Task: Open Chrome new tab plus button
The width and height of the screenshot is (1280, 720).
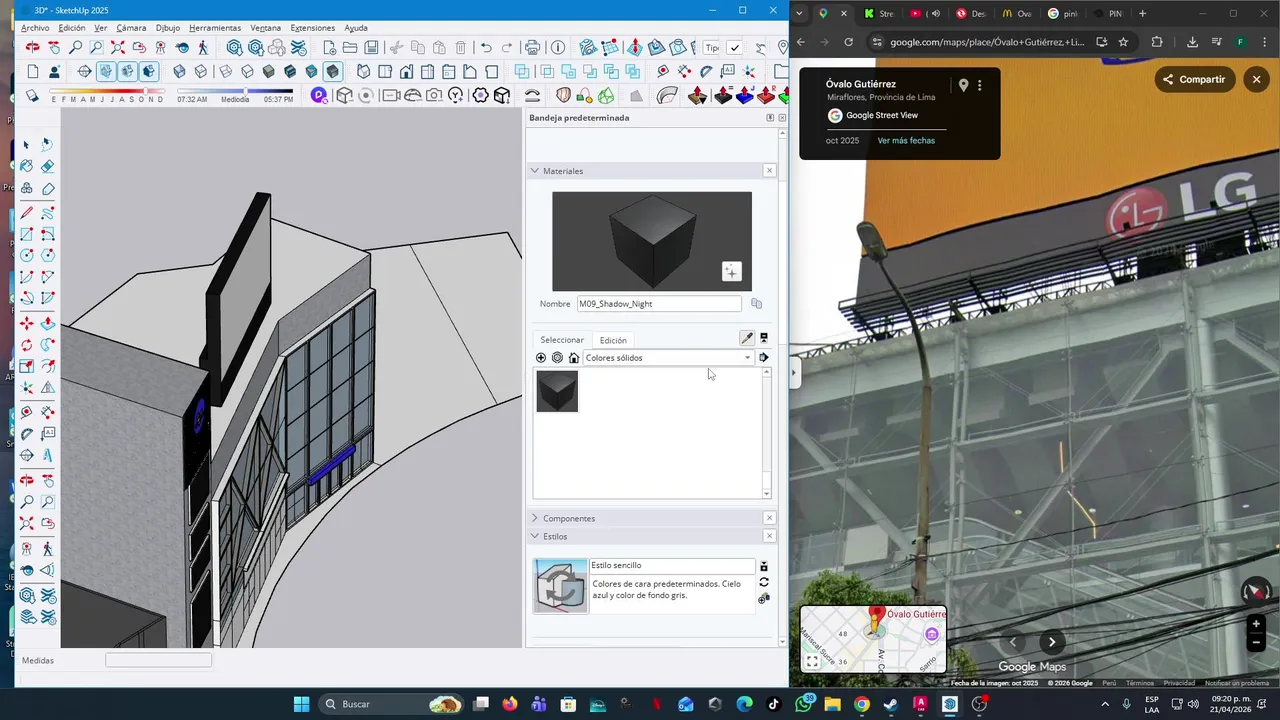Action: click(x=1143, y=14)
